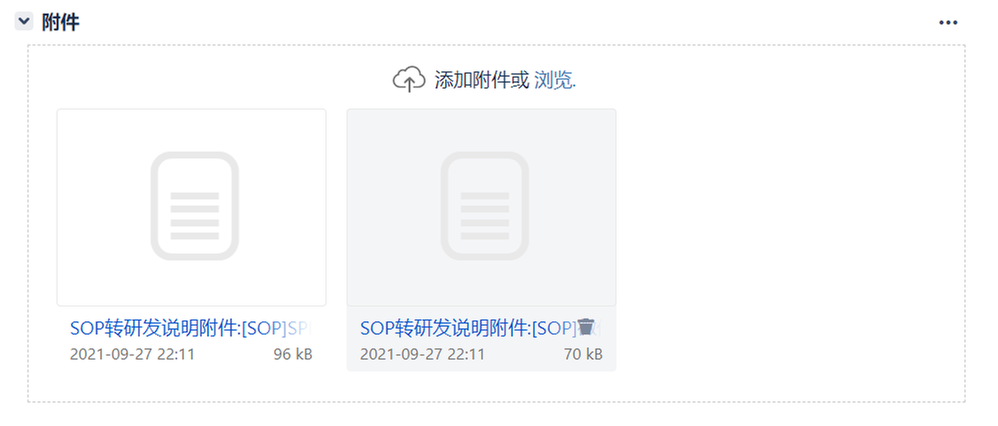Collapse the 附件 section chevron
The width and height of the screenshot is (998, 426).
click(24, 22)
